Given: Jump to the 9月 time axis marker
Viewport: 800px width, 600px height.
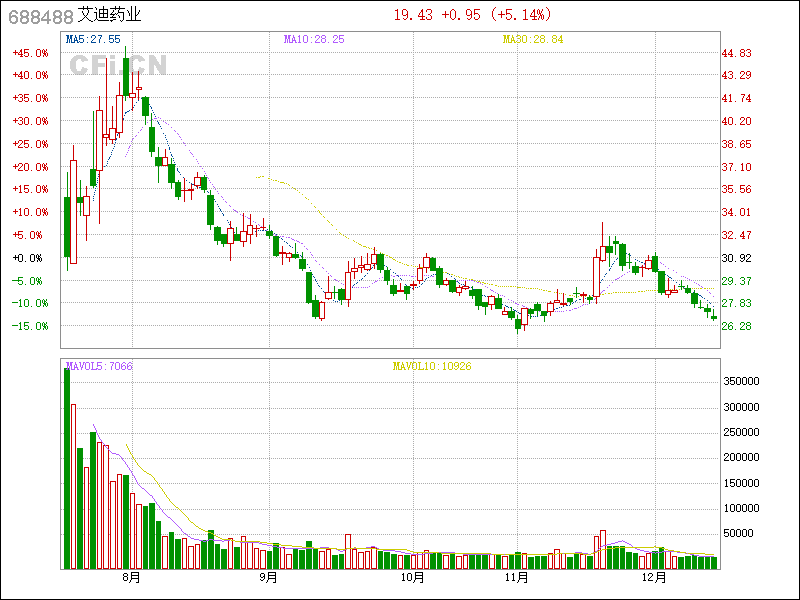Looking at the screenshot, I should click(267, 578).
